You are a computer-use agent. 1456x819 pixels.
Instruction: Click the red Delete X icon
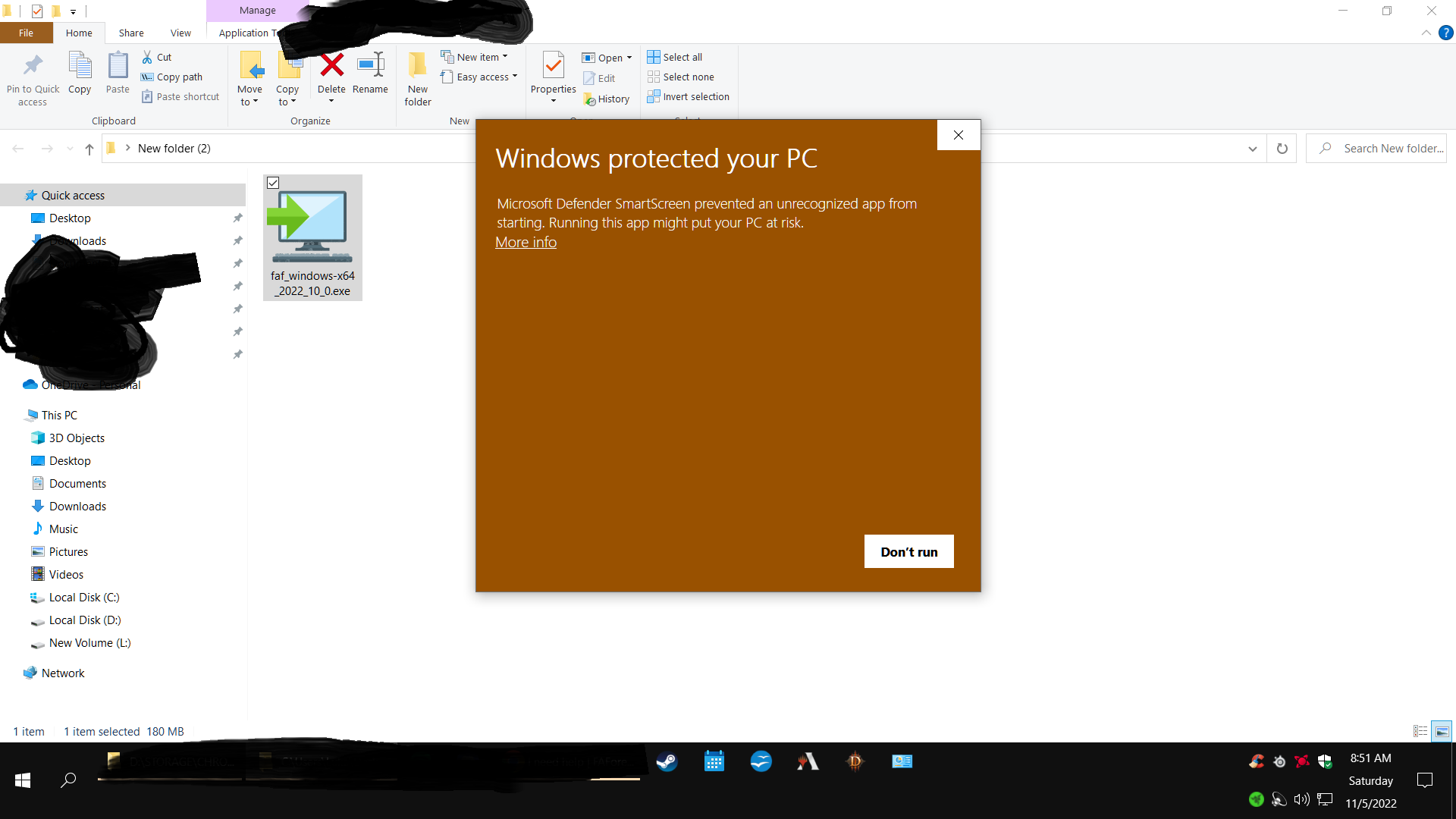331,65
